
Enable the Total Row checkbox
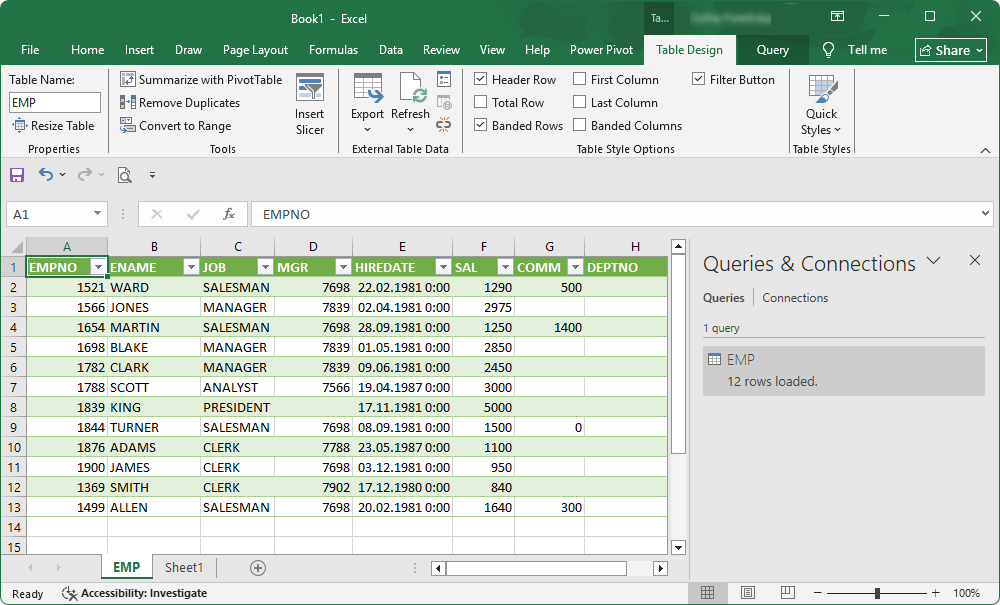point(481,102)
